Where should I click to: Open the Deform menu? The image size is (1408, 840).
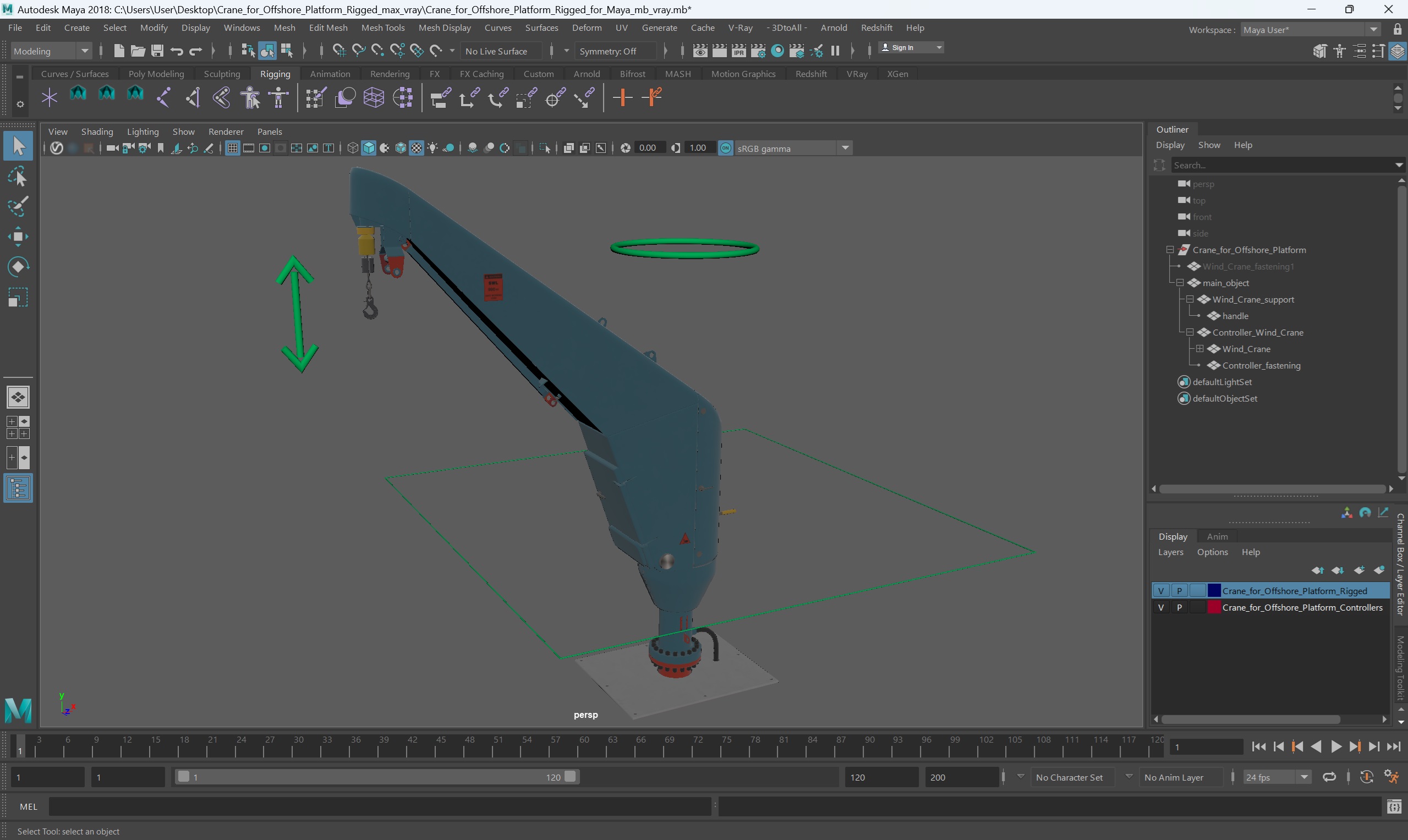(587, 28)
